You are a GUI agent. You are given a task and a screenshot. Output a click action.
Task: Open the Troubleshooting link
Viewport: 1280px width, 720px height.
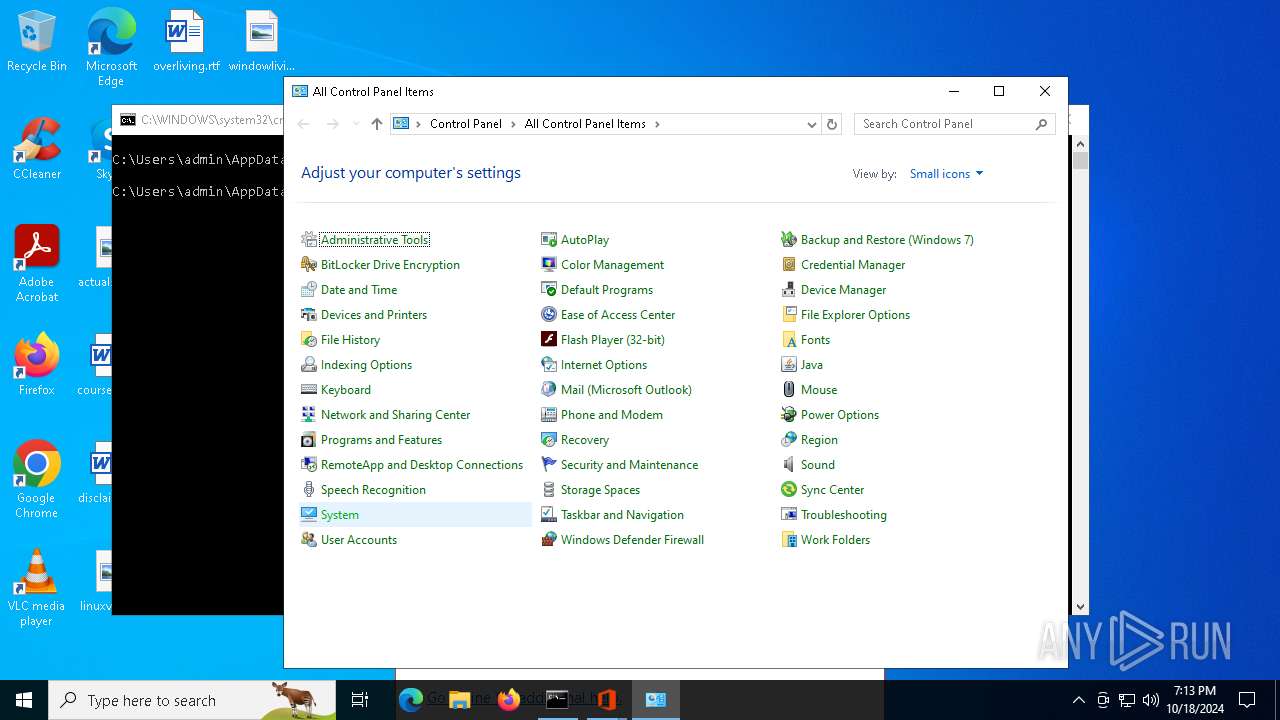coord(844,515)
